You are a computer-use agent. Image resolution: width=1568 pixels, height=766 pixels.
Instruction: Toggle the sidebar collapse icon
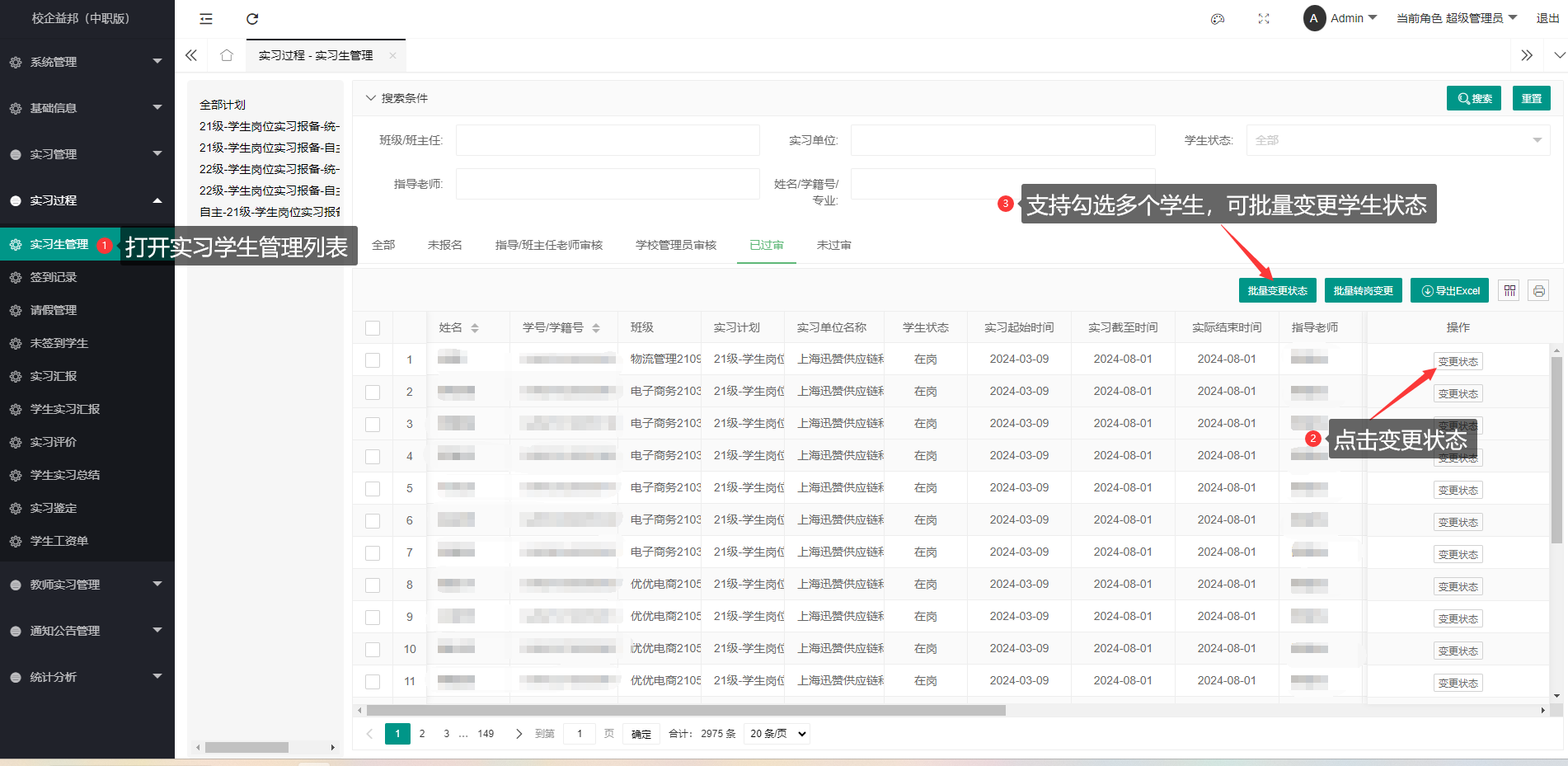point(206,19)
